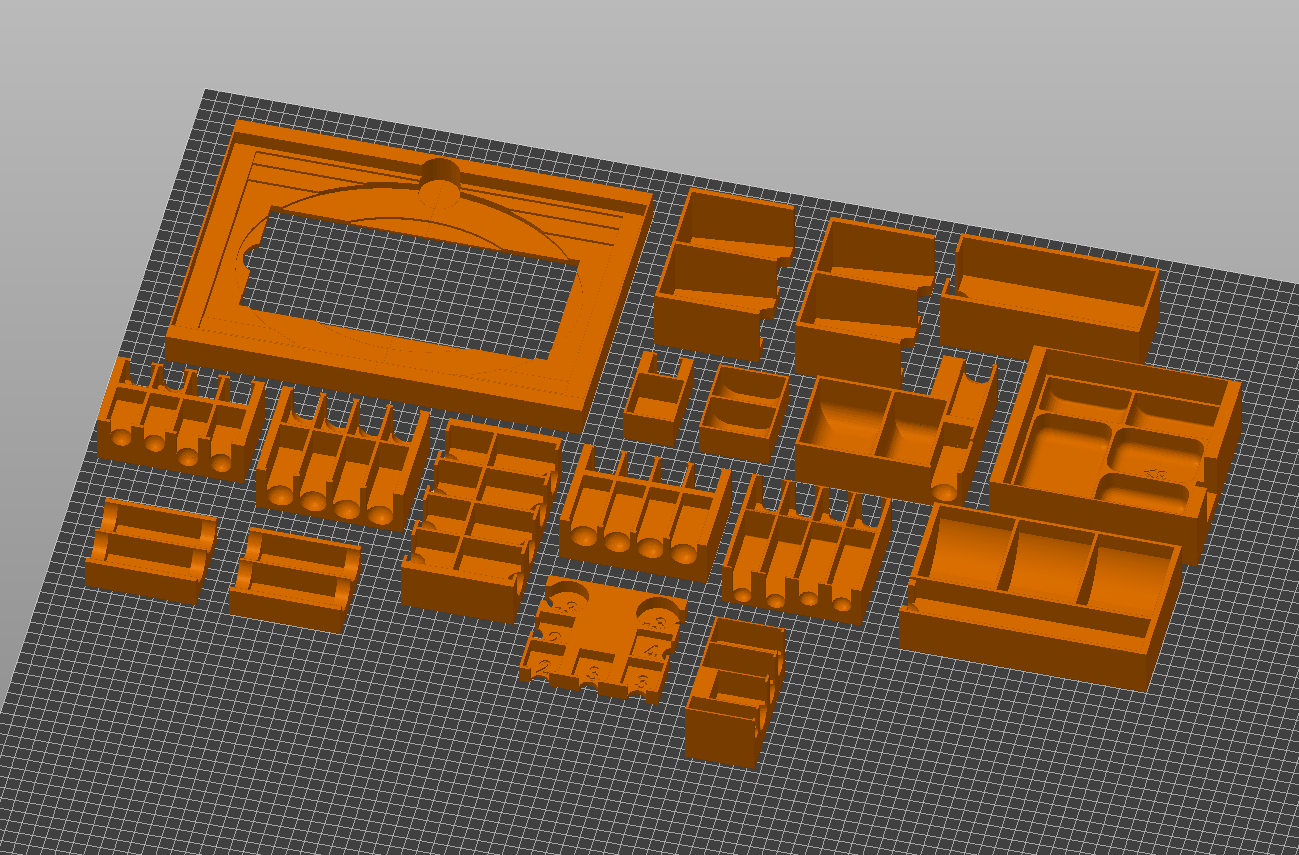Select the diagonal-divider box between two other boxes
This screenshot has width=1299, height=855.
[865, 300]
